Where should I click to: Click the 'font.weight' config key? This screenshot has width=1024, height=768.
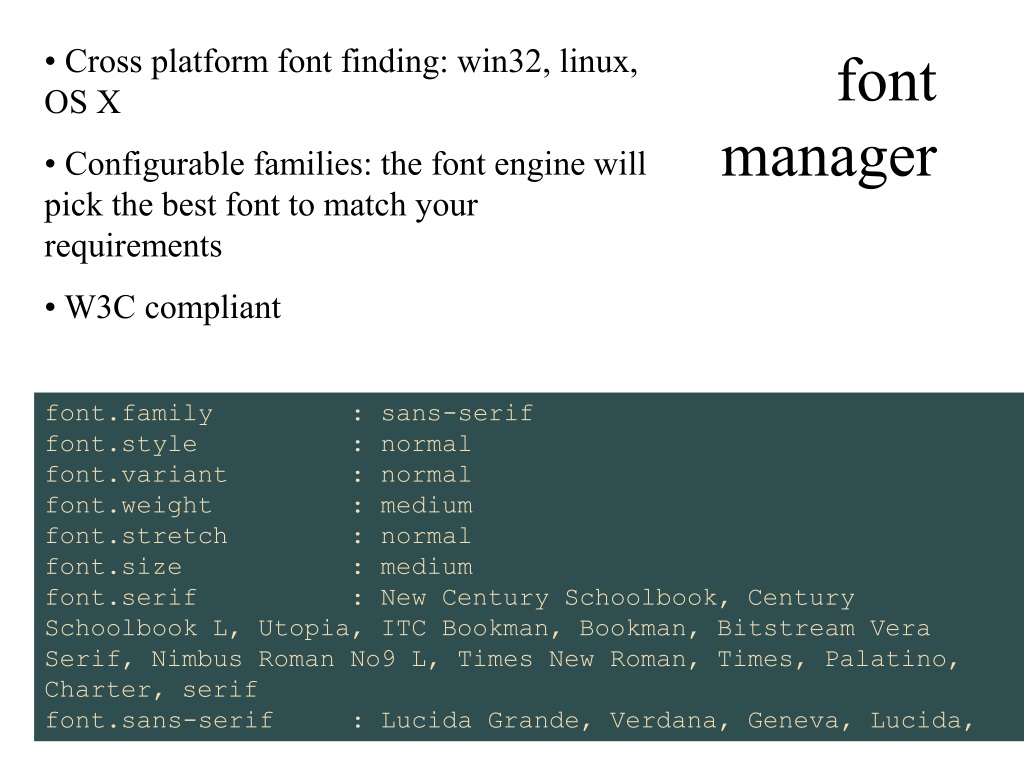click(129, 505)
